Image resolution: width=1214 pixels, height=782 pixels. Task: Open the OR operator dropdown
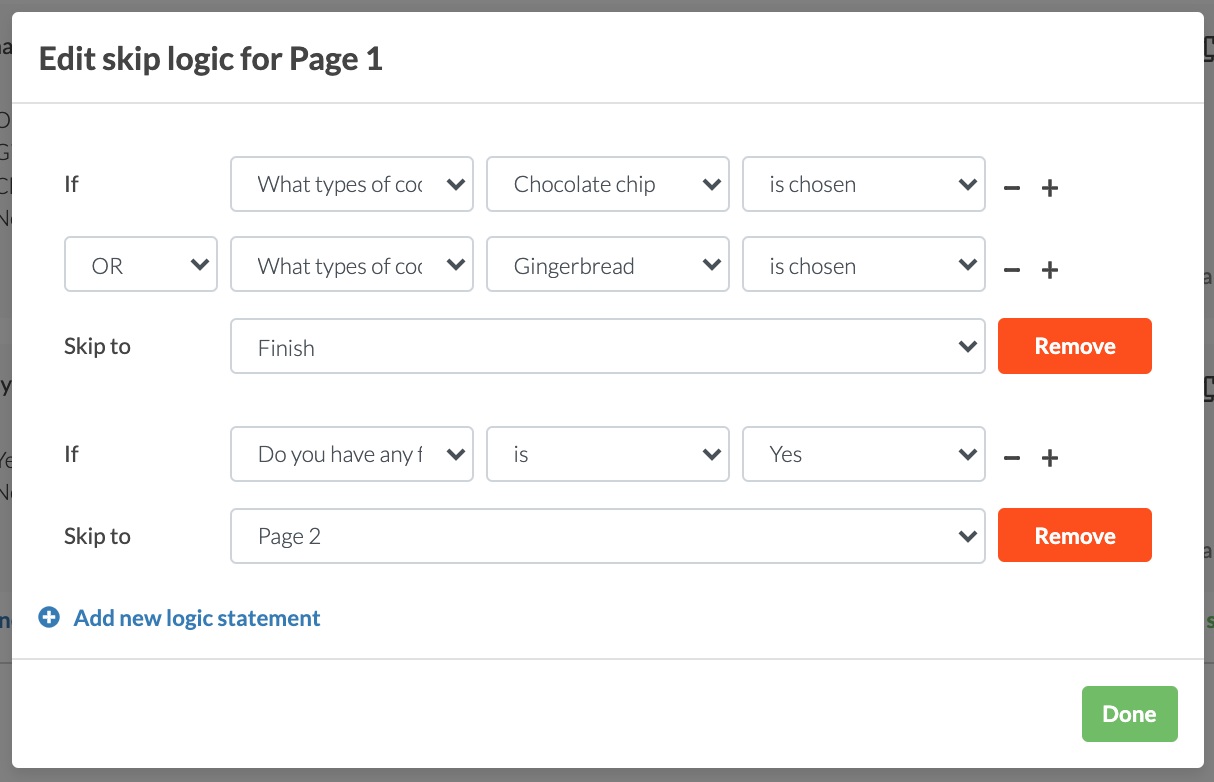(141, 266)
